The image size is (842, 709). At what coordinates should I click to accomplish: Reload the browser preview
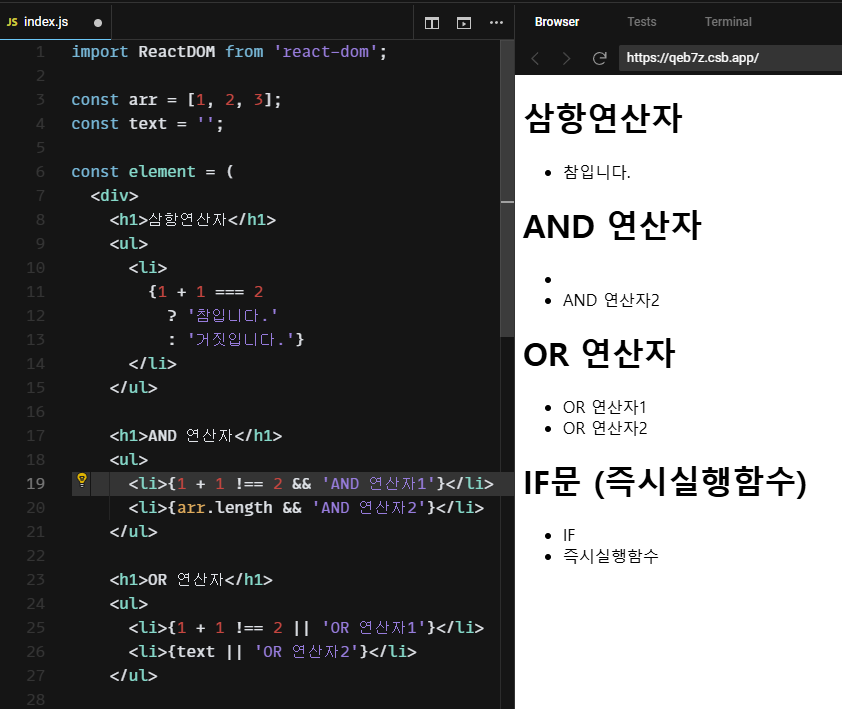click(x=599, y=58)
